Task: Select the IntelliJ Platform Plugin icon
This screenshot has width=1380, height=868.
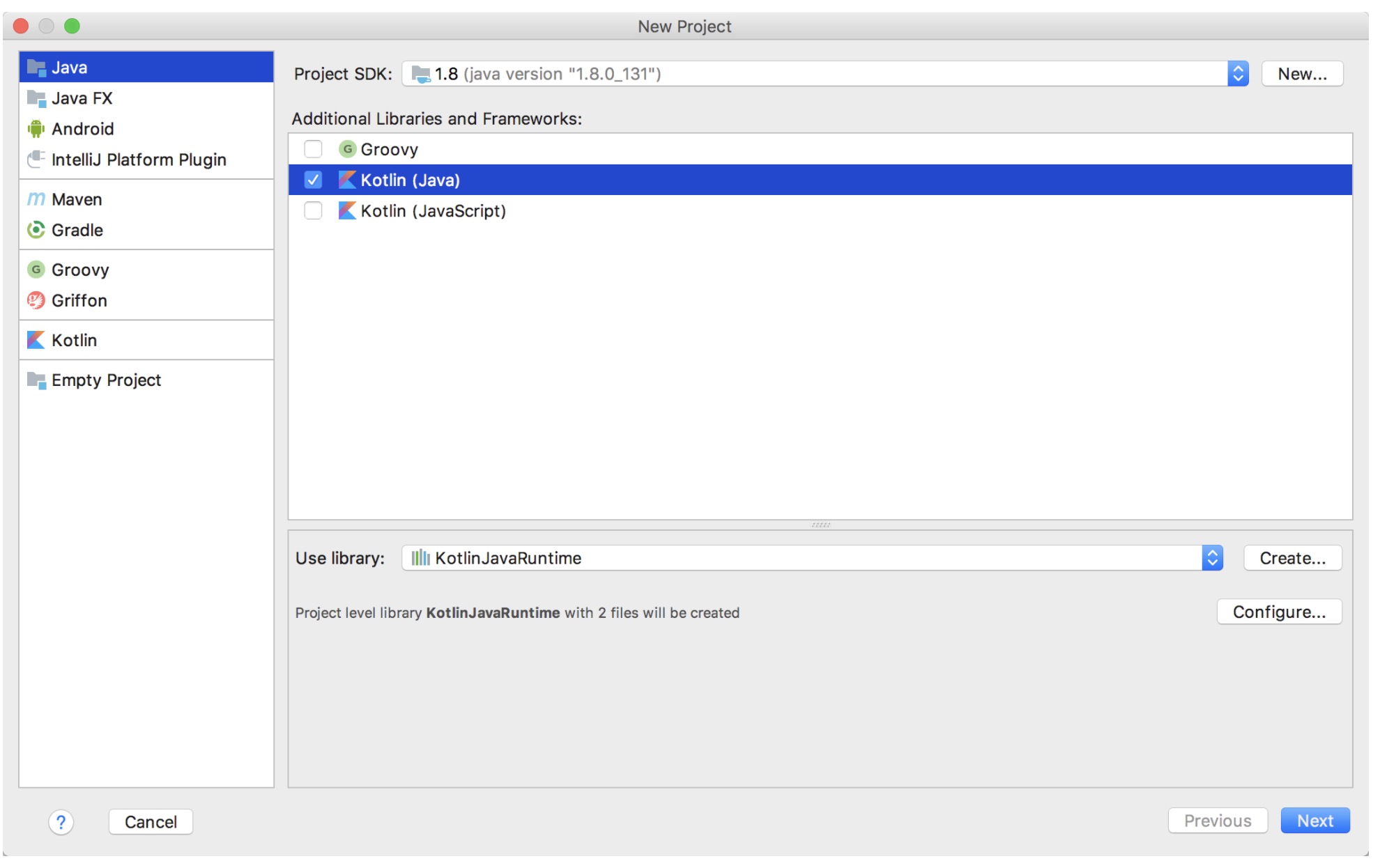Action: 36,160
